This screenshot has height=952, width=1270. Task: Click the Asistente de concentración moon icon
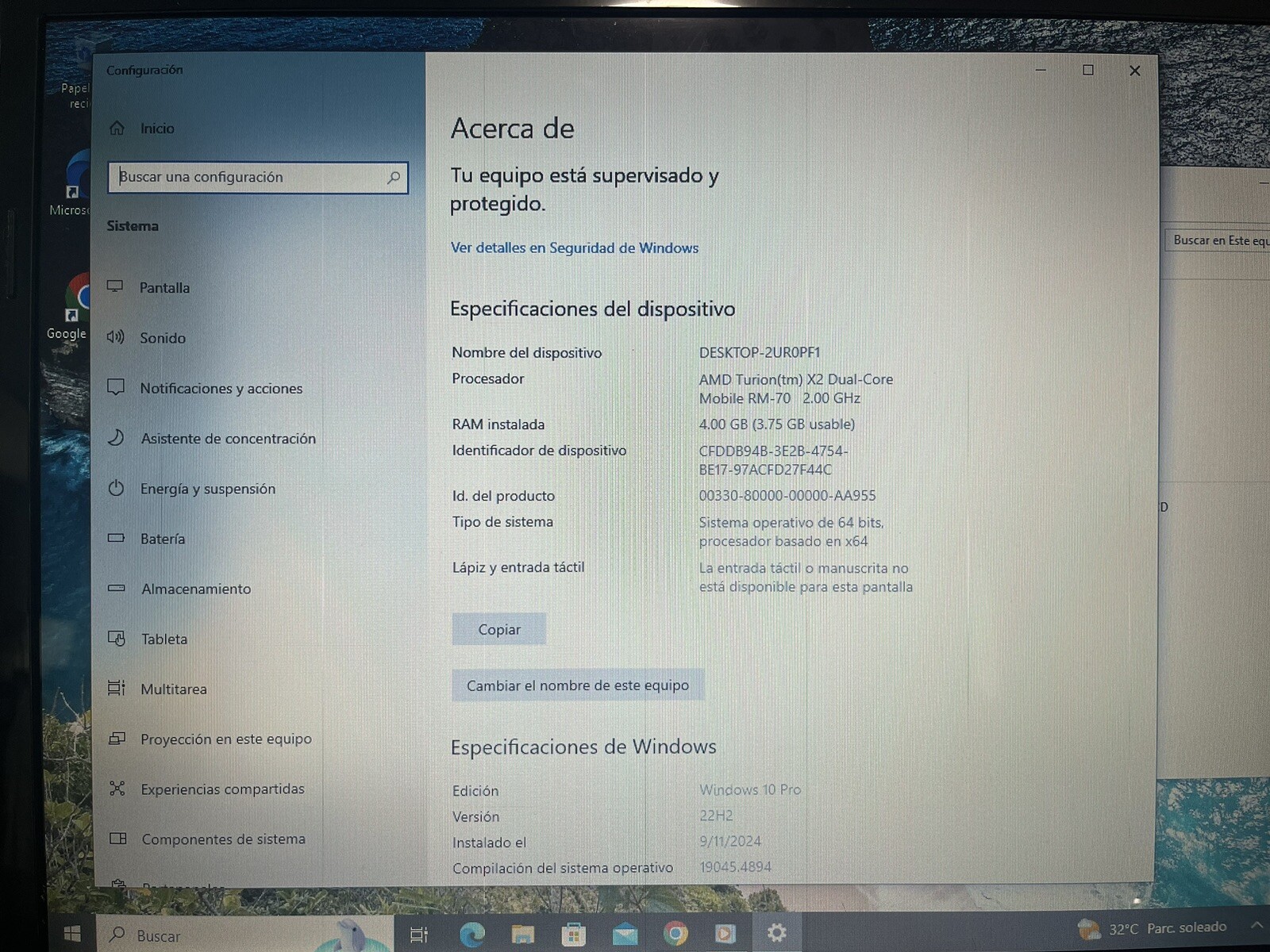(x=117, y=437)
